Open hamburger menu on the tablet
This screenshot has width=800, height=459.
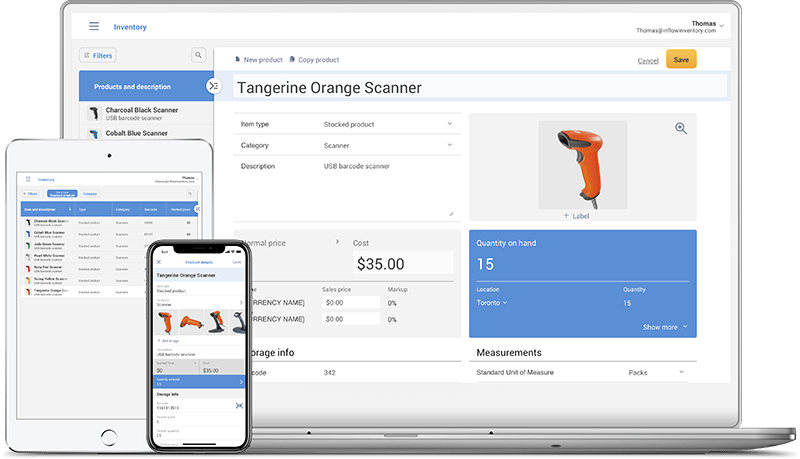coord(28,179)
